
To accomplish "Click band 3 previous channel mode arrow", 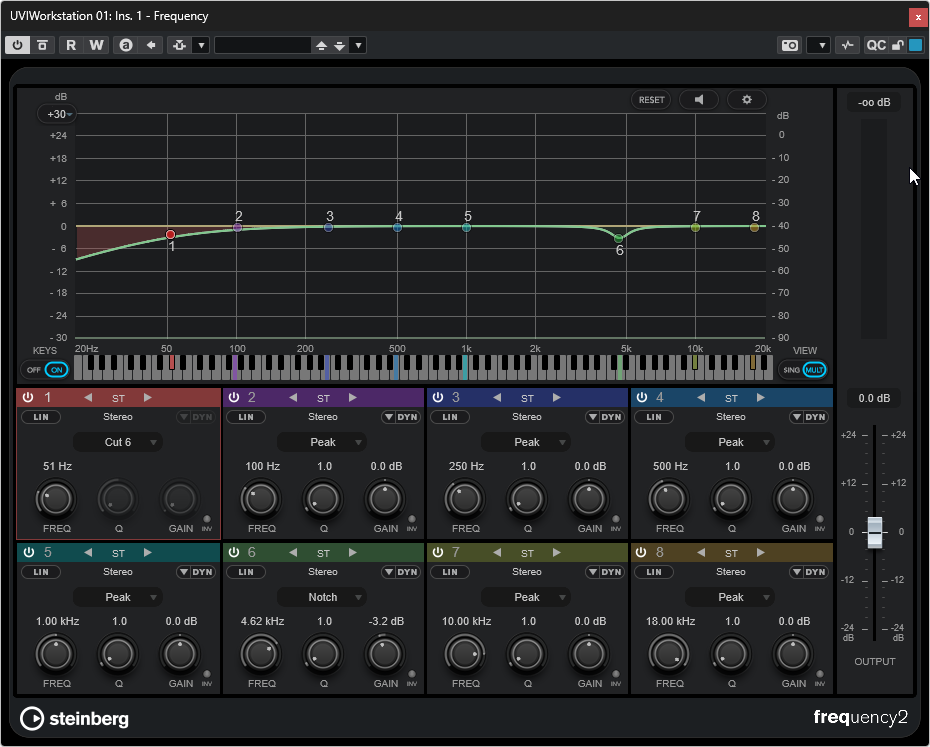I will (x=497, y=398).
